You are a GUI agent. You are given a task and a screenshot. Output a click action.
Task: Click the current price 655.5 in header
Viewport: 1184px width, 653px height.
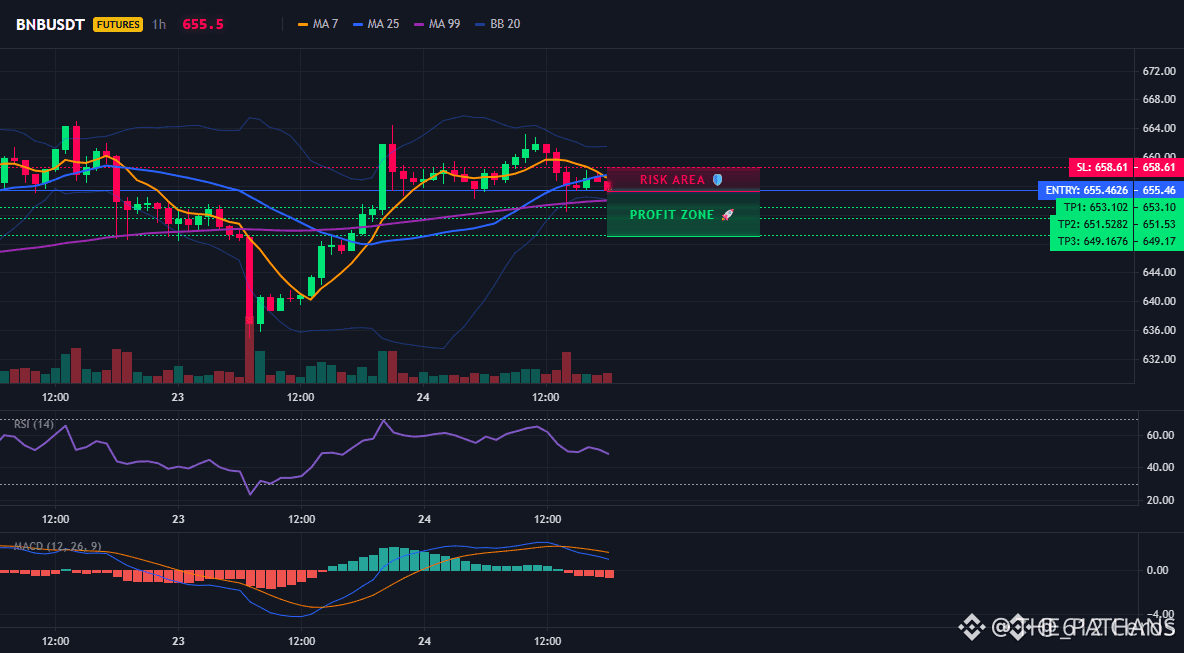[x=203, y=24]
